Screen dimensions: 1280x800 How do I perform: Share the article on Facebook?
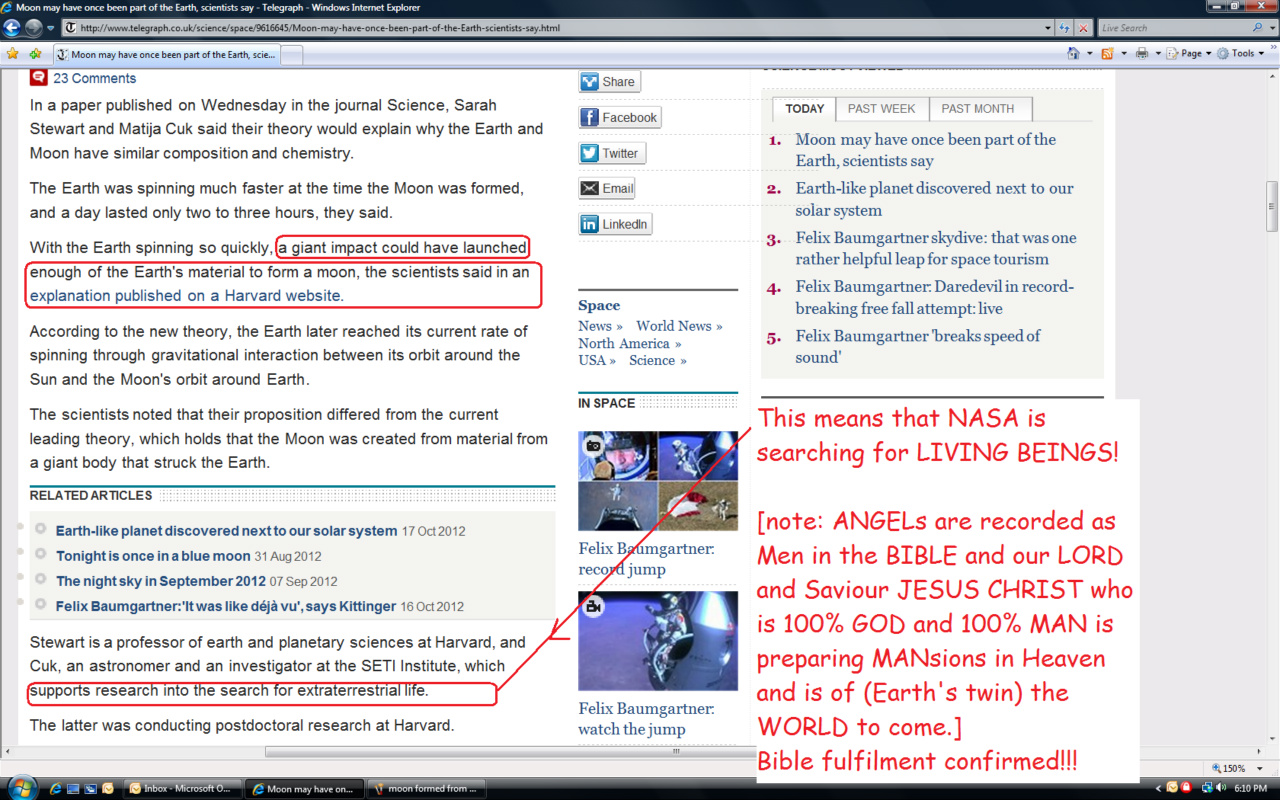619,117
